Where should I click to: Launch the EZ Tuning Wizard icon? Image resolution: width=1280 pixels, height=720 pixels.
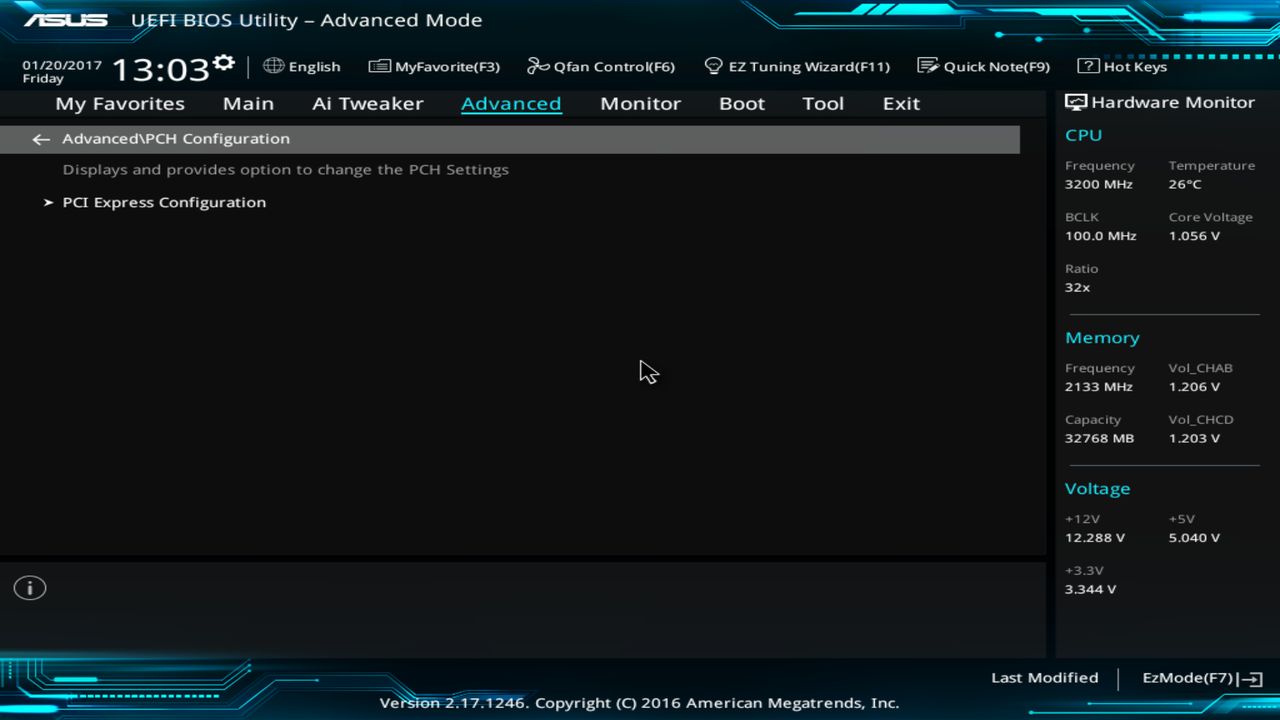pyautogui.click(x=713, y=66)
